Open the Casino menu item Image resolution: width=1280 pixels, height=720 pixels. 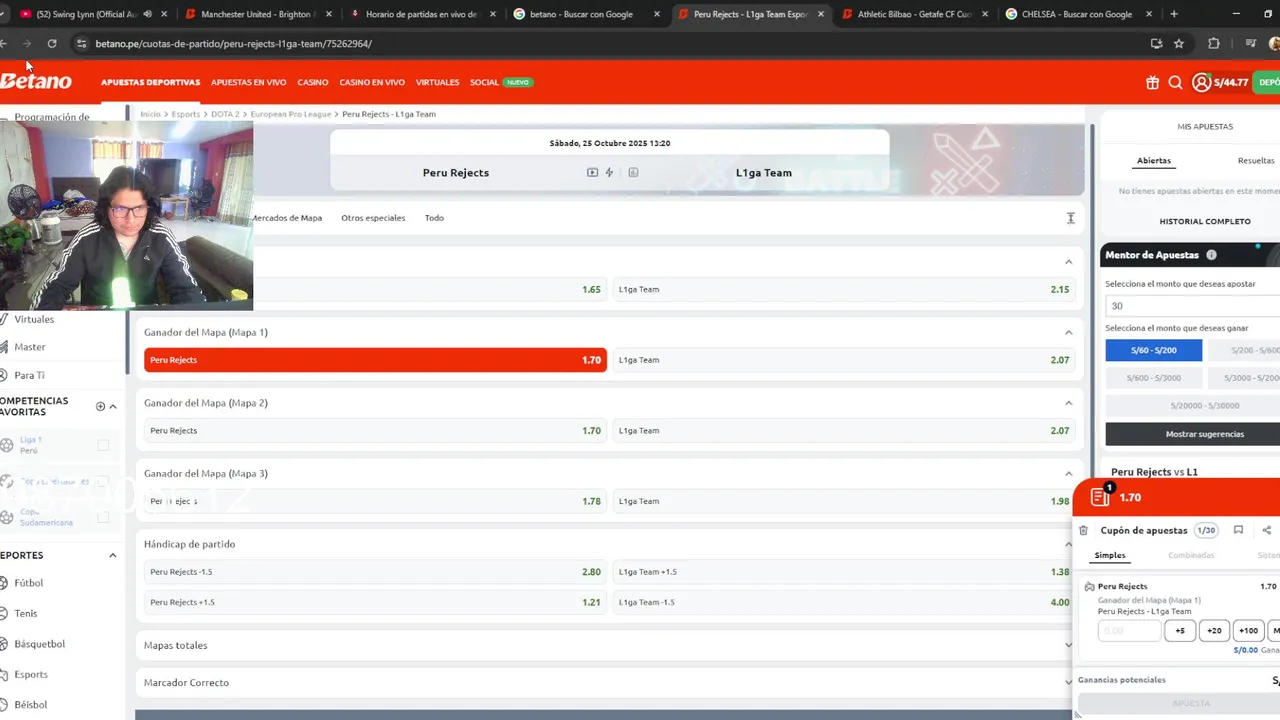[312, 82]
